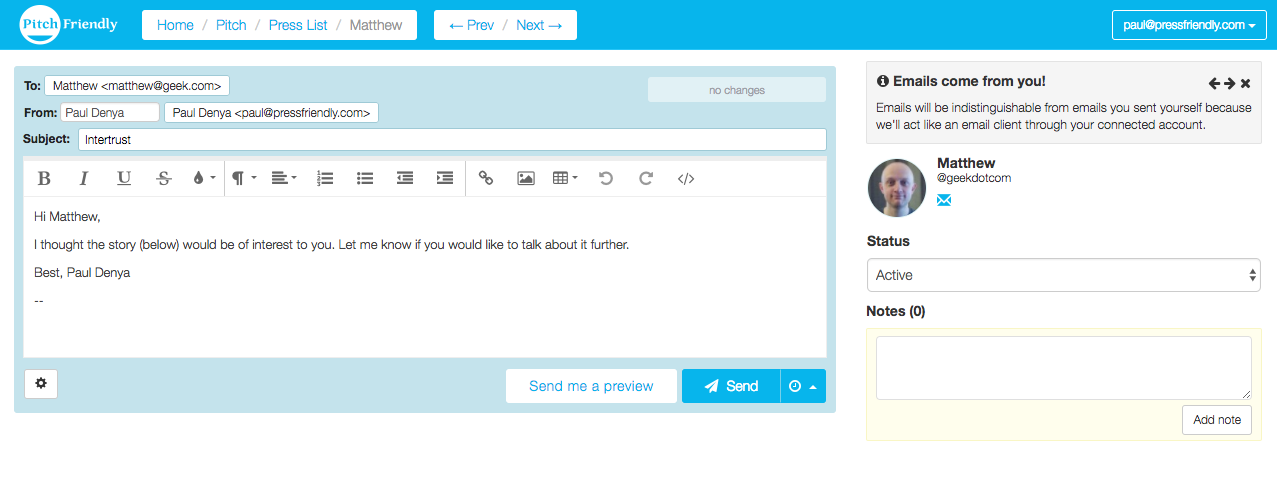Go to the previous contact with Prev
The image size is (1277, 484).
click(471, 25)
